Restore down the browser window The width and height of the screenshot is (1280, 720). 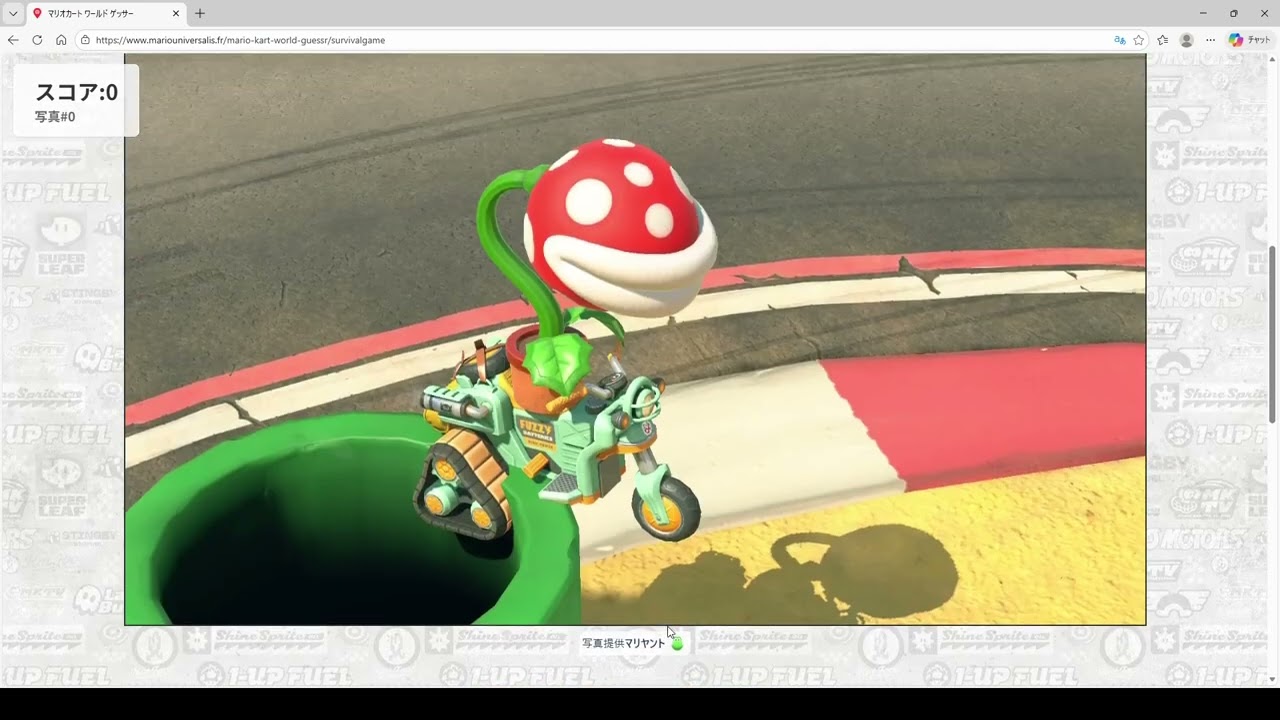point(1233,13)
